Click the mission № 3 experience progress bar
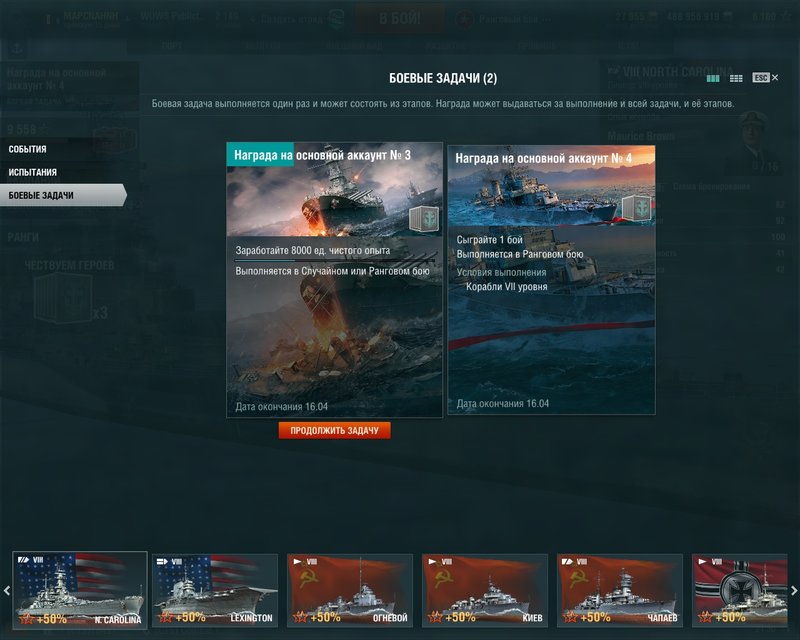The height and width of the screenshot is (640, 800). (335, 261)
